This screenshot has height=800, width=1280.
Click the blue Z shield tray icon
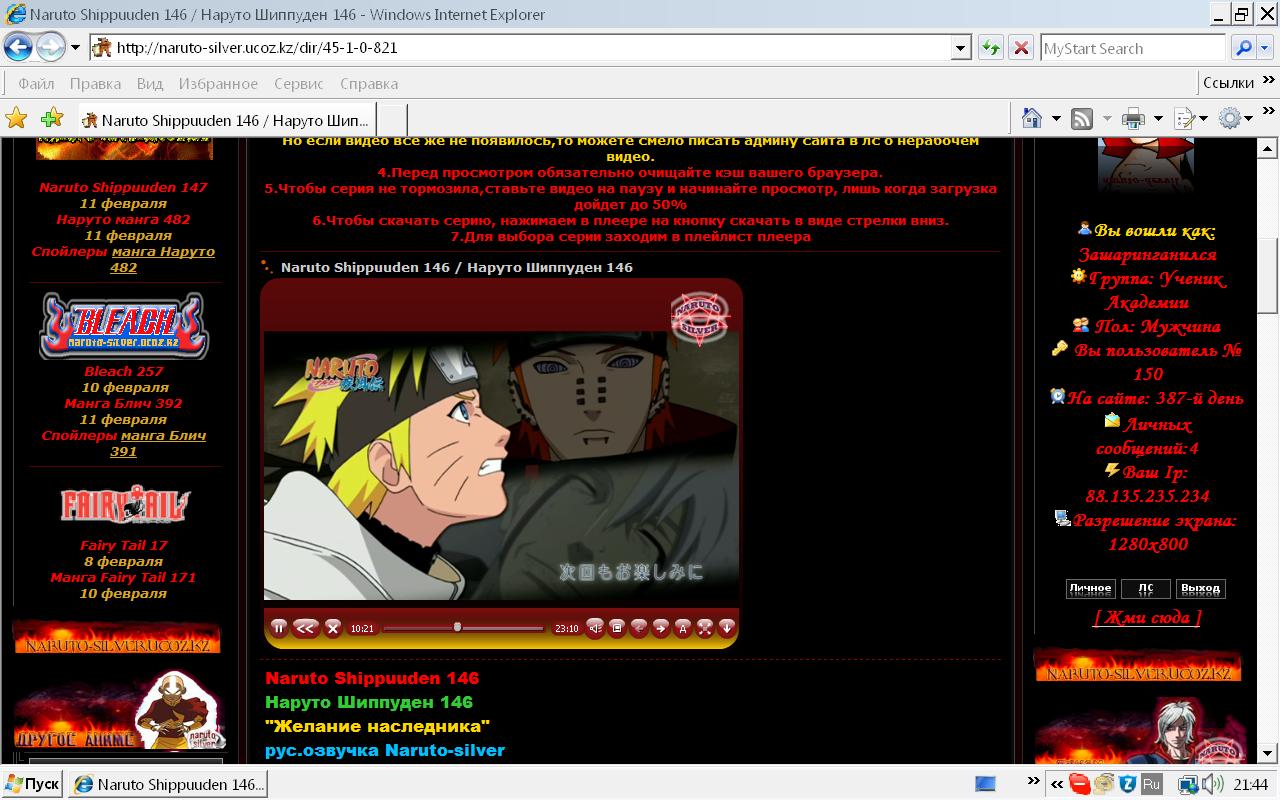tap(1128, 784)
